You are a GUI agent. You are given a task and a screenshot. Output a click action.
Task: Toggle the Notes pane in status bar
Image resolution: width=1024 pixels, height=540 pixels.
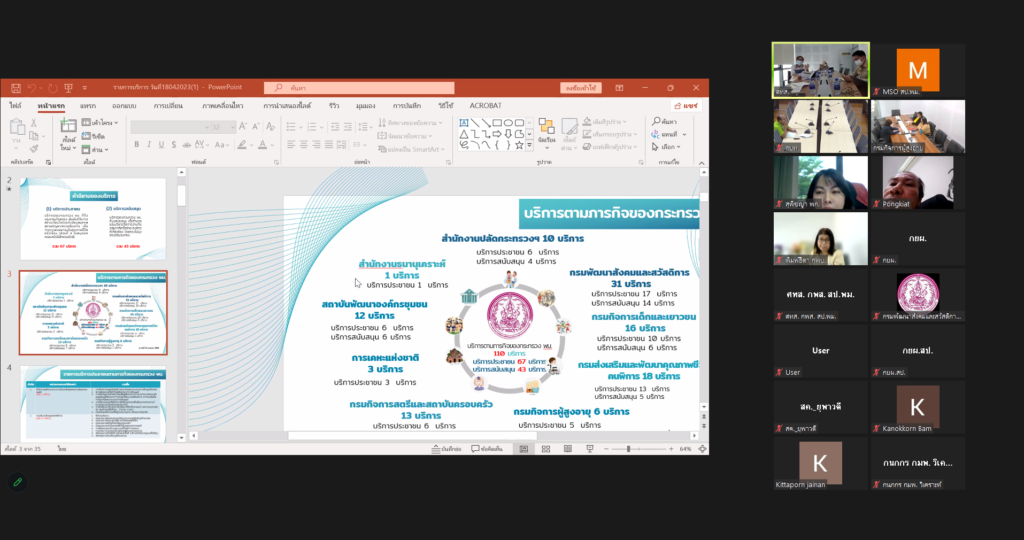coord(447,449)
